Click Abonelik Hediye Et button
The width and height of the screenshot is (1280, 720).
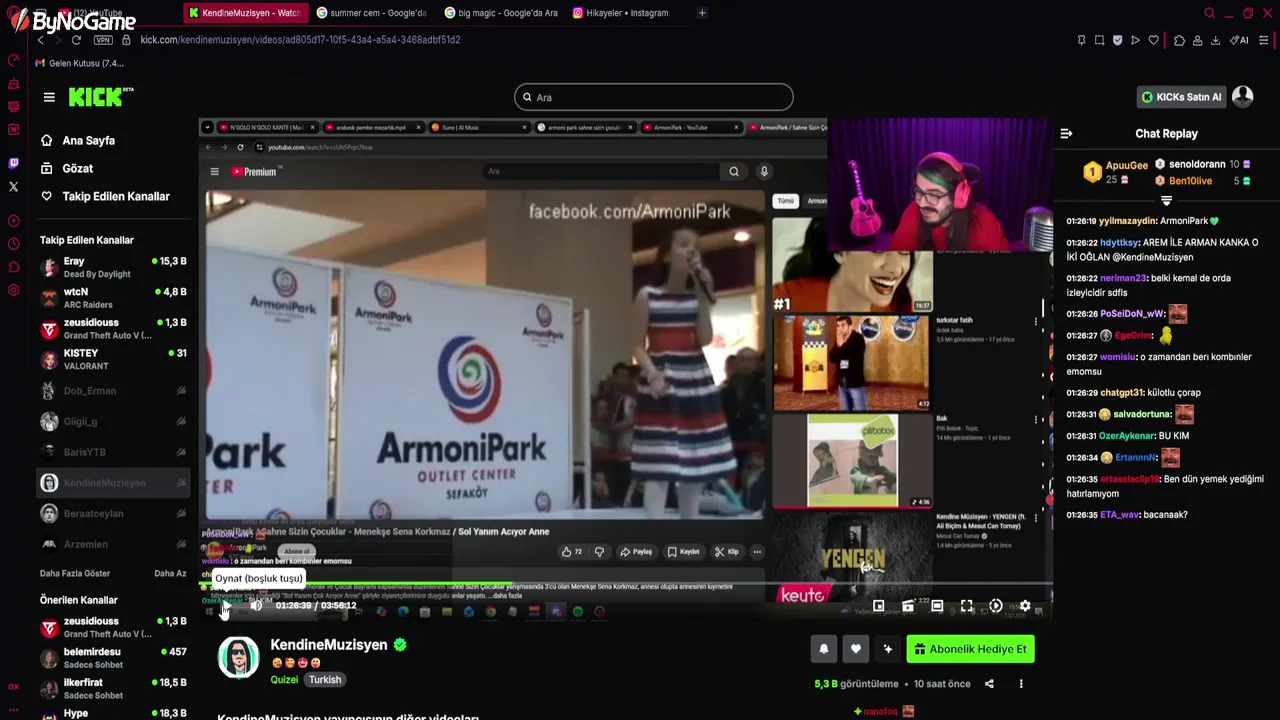(970, 649)
